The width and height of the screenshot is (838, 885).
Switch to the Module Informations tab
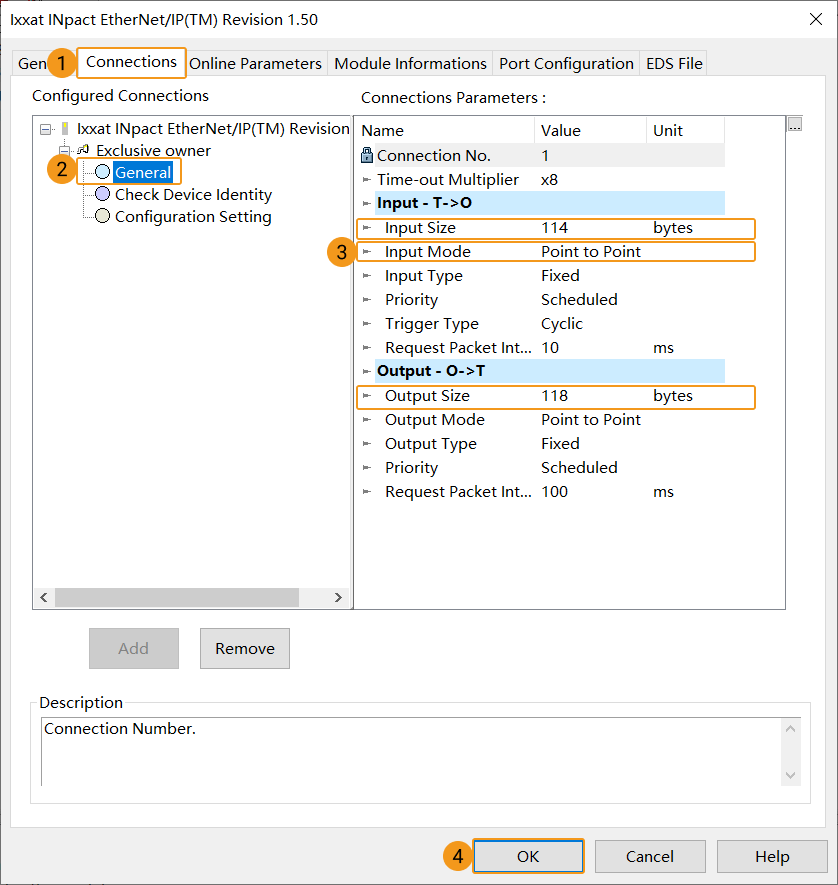[x=410, y=62]
